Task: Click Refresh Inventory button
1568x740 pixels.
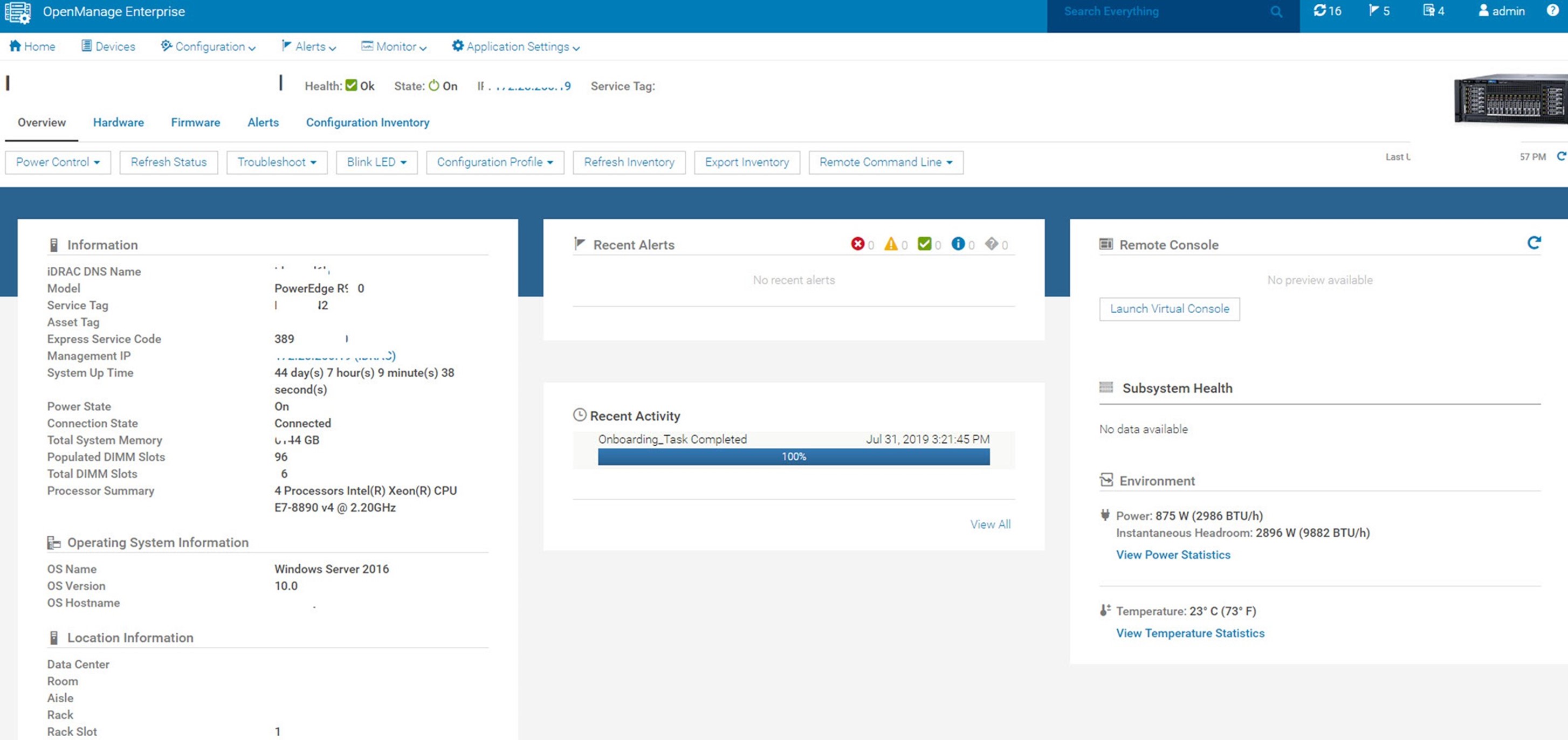Action: click(x=629, y=162)
